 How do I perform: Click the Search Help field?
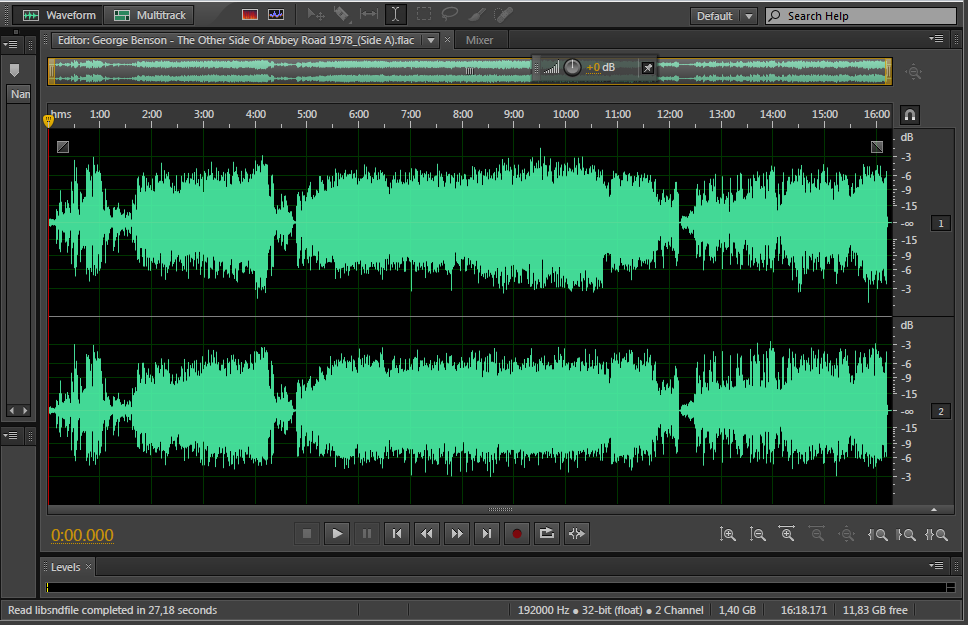[861, 16]
